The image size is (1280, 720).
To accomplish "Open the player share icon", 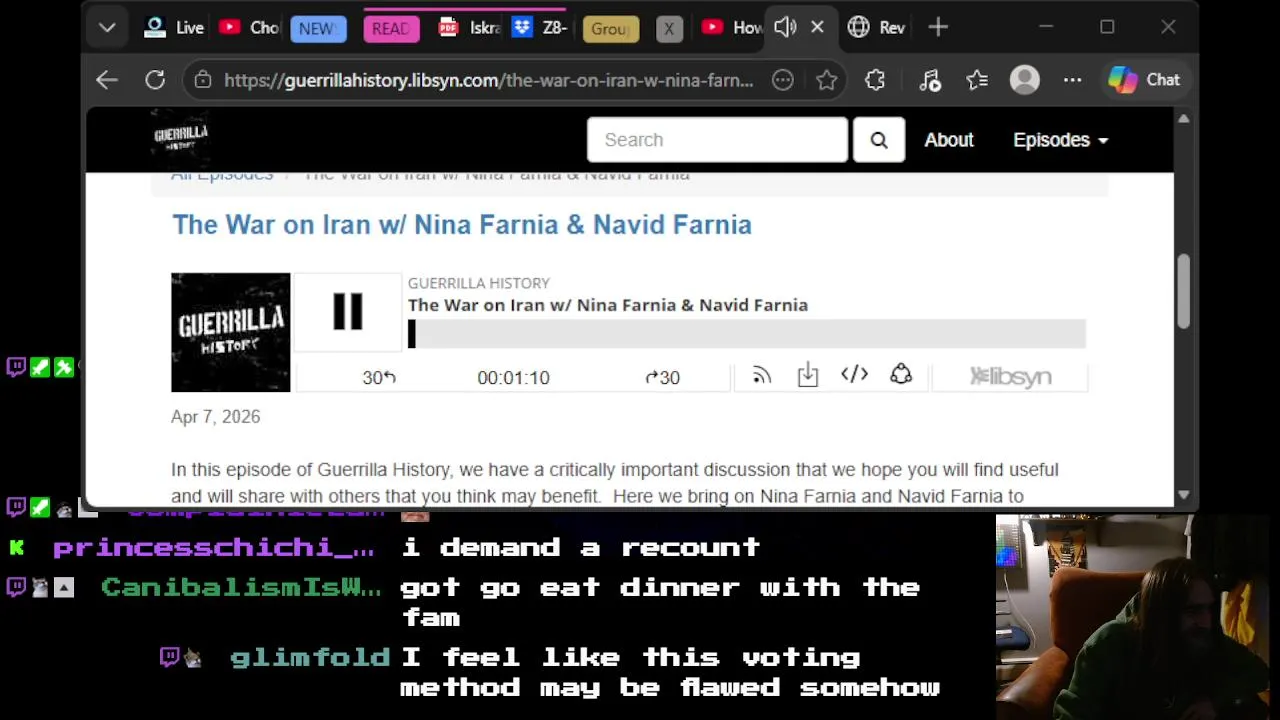I will coord(901,375).
